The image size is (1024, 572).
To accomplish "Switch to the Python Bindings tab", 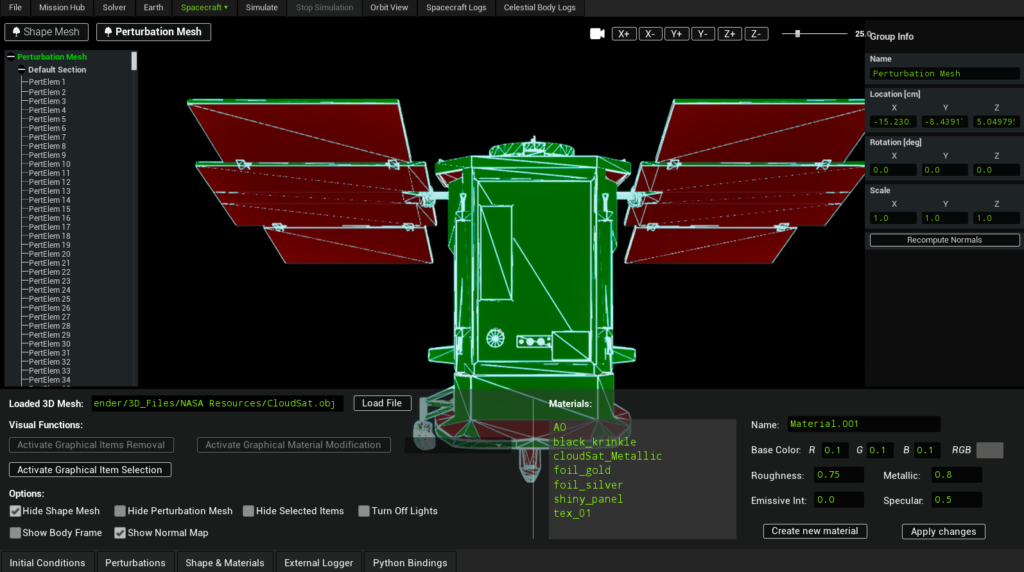I will pos(410,563).
